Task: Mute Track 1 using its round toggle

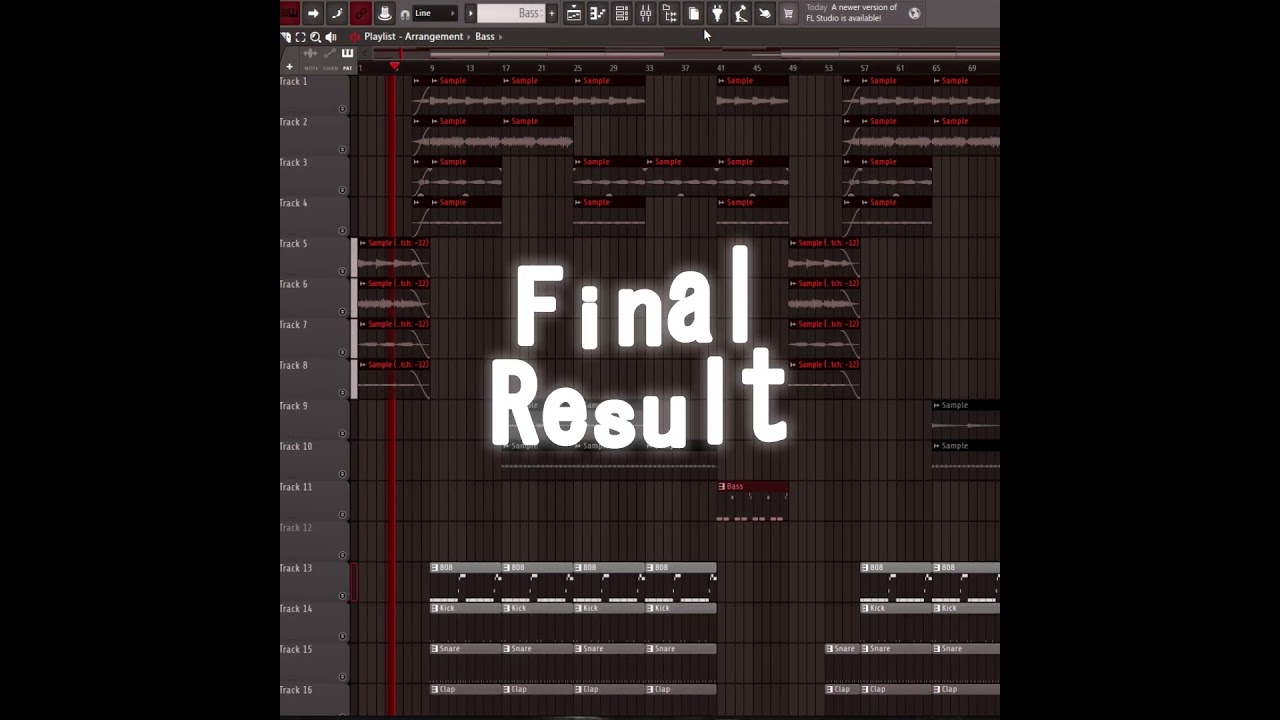Action: click(x=342, y=109)
